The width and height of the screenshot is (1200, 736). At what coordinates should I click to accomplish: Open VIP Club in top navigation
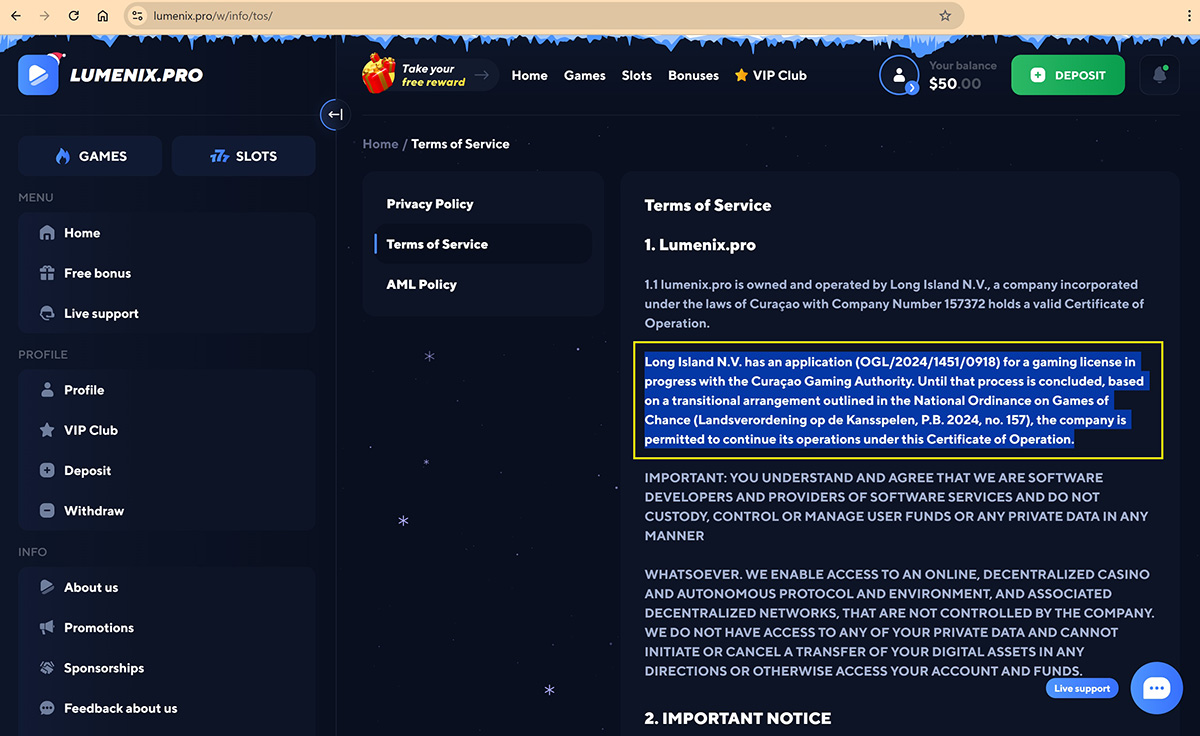pyautogui.click(x=770, y=75)
